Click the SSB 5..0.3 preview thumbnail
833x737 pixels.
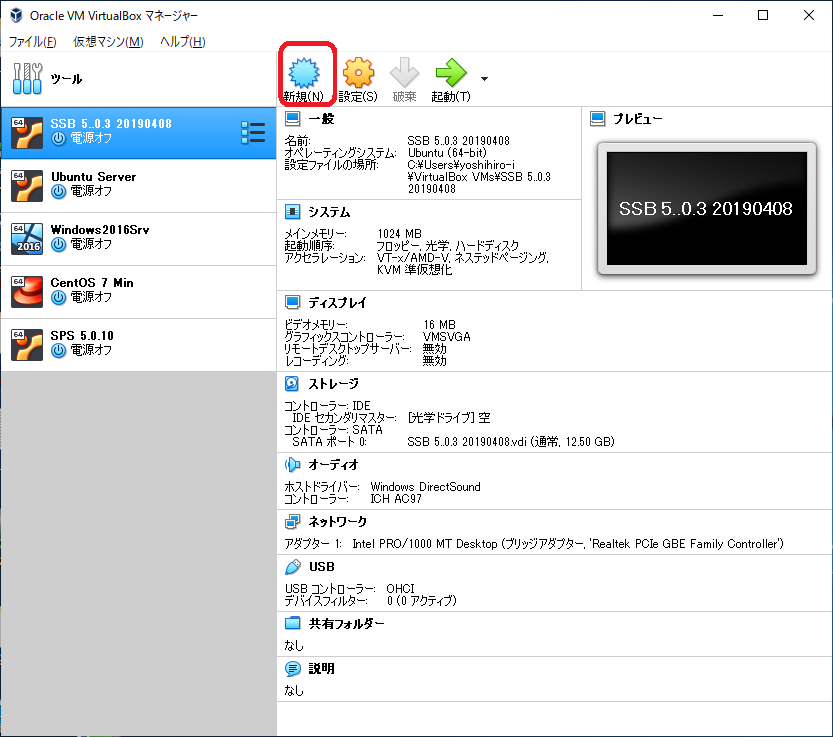[x=707, y=208]
